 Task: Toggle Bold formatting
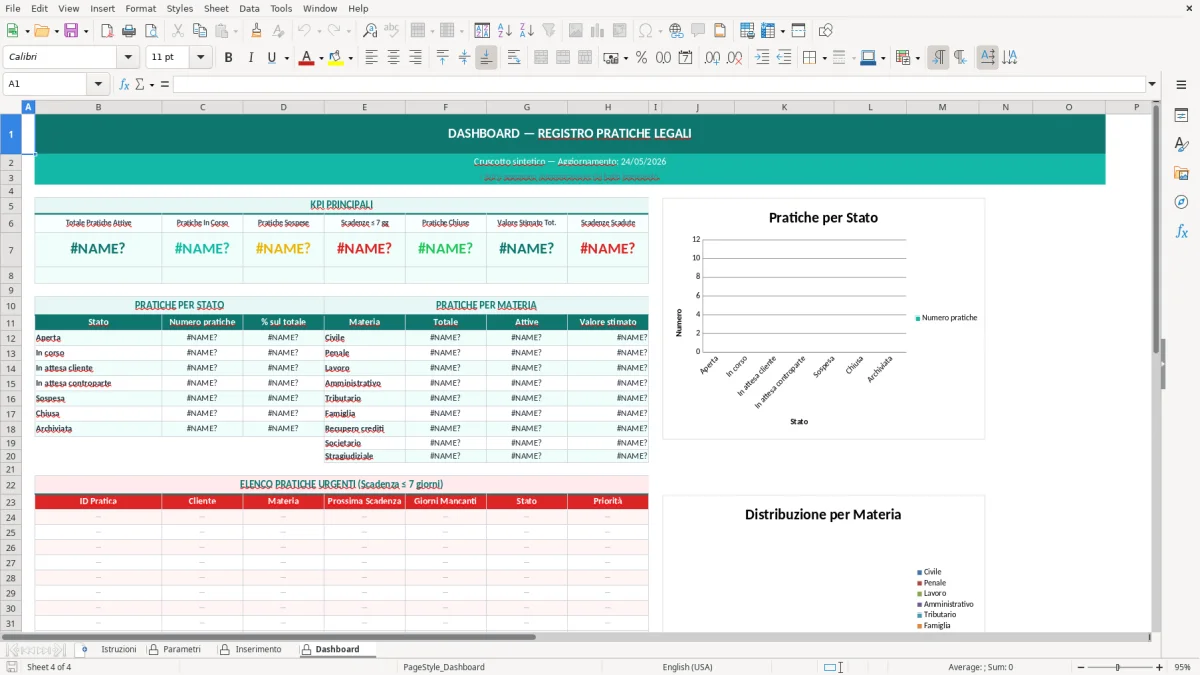coord(228,58)
